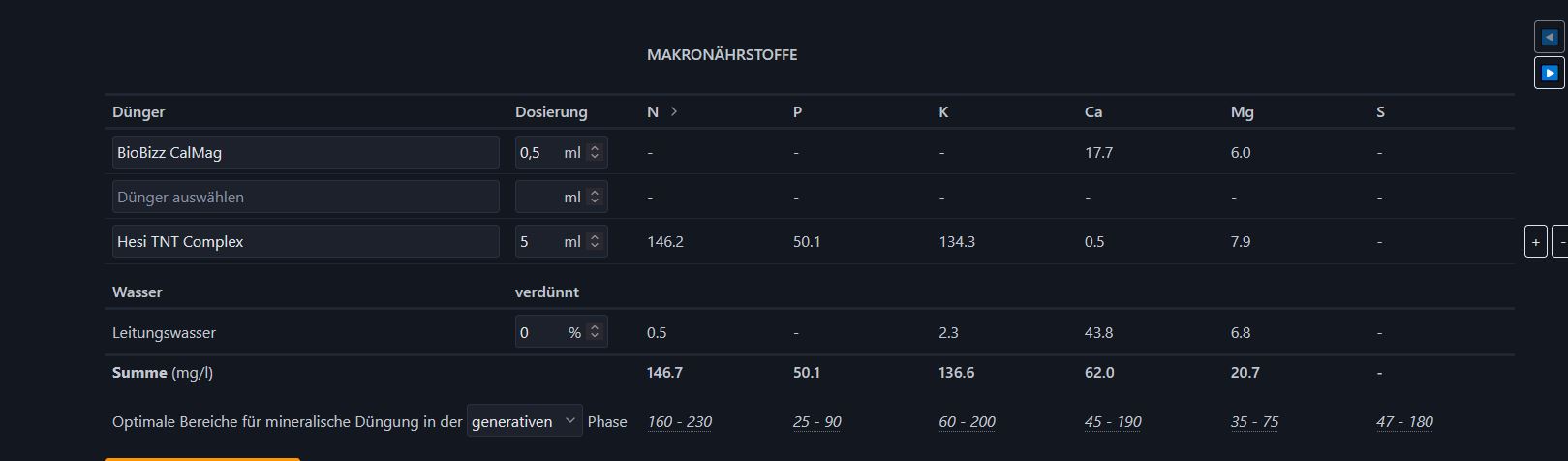Viewport: 1568px width, 461px height.
Task: Click the BioBizz CalMag fertilizer field
Action: tap(305, 152)
